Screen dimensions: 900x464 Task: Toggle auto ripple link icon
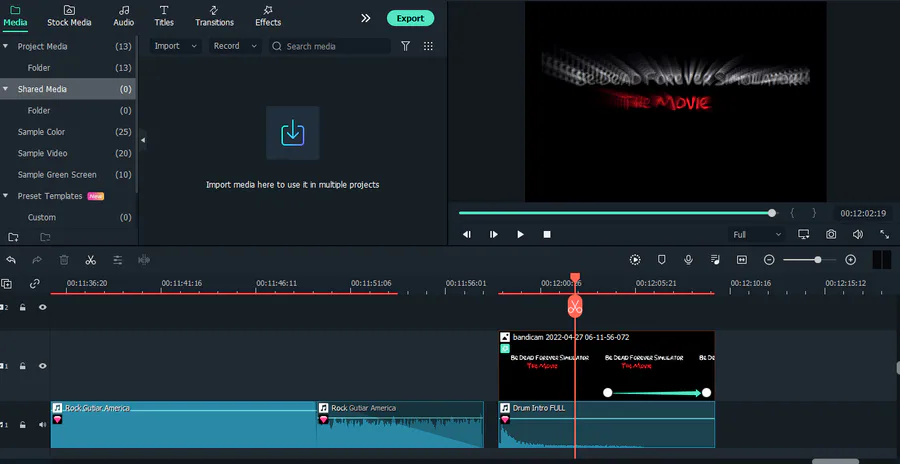[35, 284]
